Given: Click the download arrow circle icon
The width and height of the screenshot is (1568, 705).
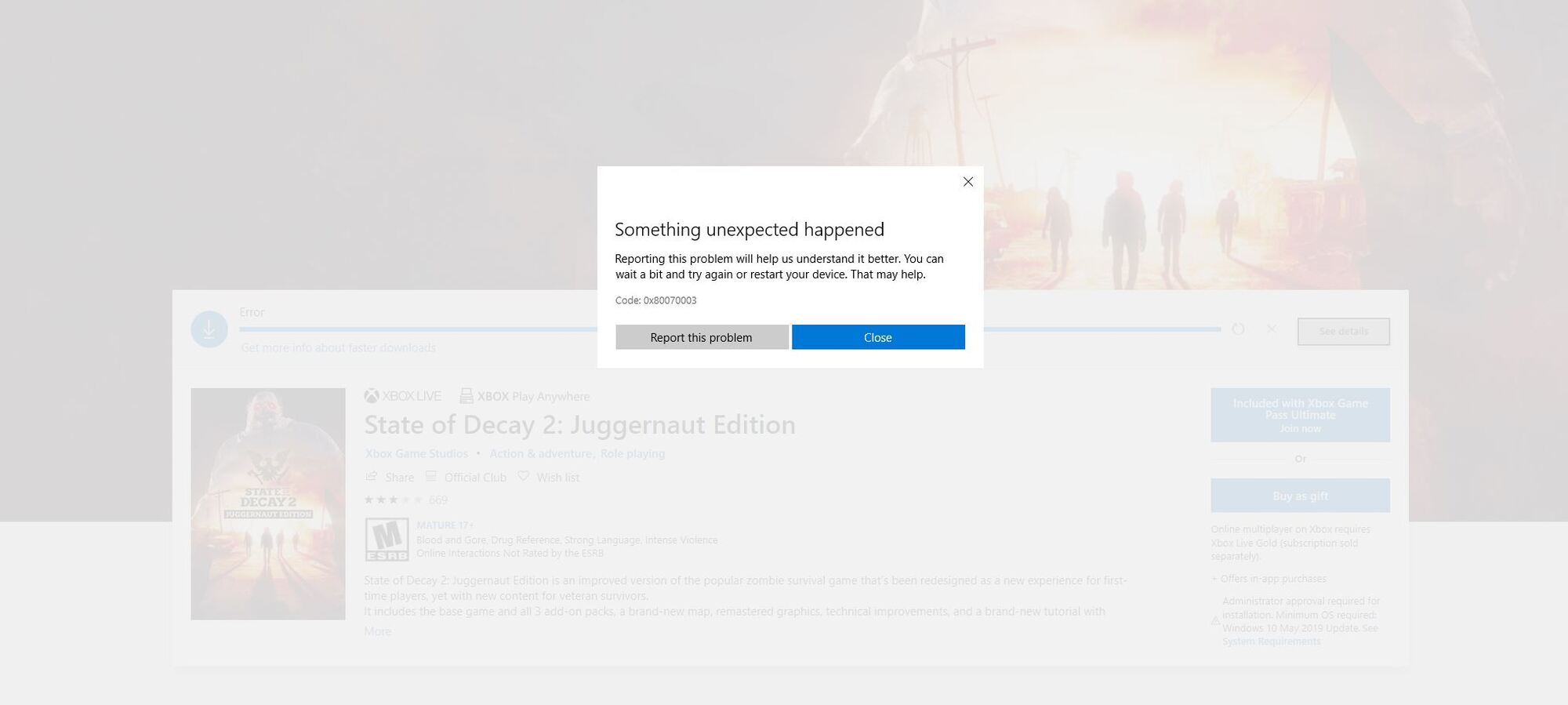Looking at the screenshot, I should click(209, 329).
